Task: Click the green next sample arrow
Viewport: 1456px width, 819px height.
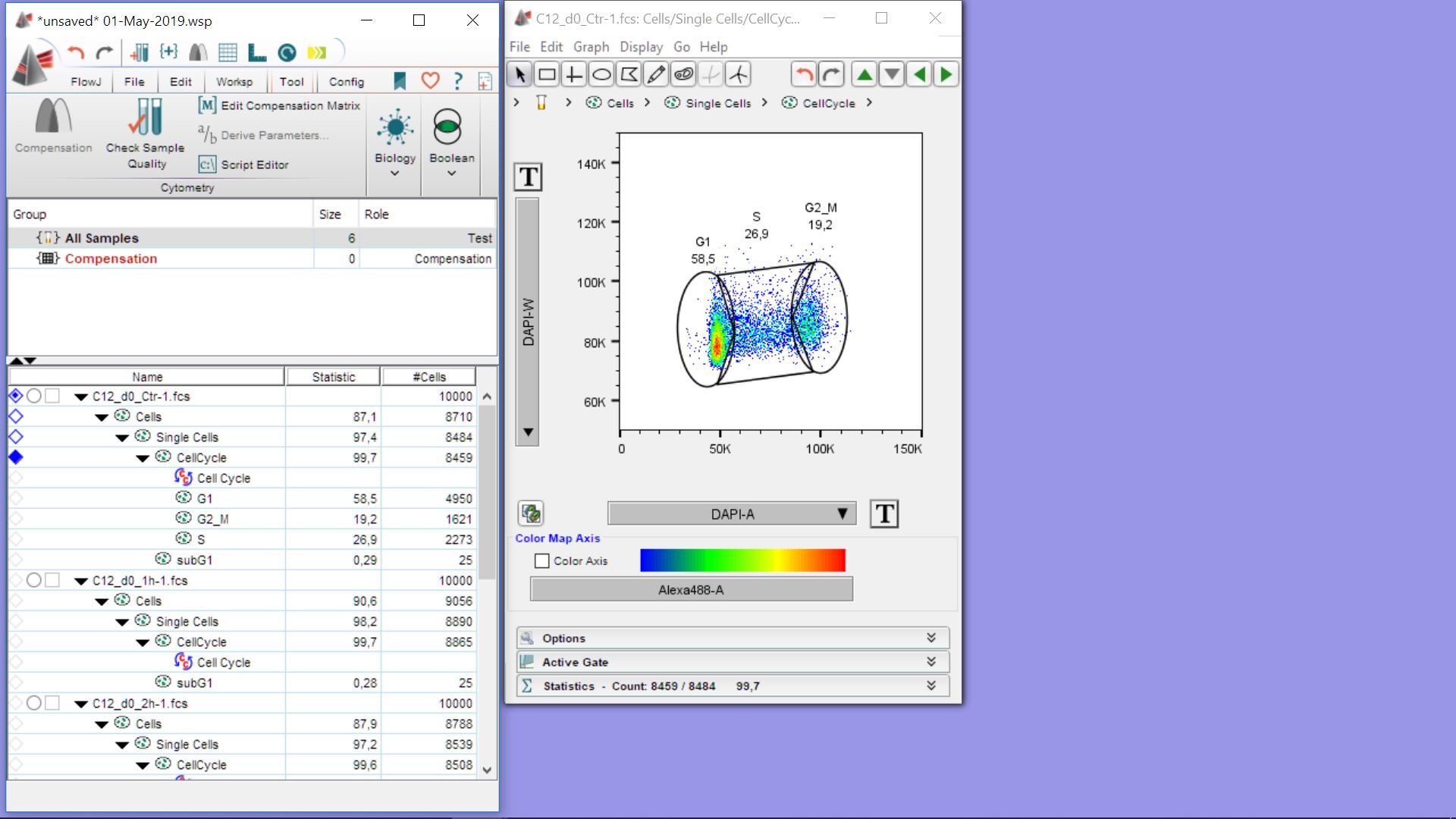Action: coord(946,74)
